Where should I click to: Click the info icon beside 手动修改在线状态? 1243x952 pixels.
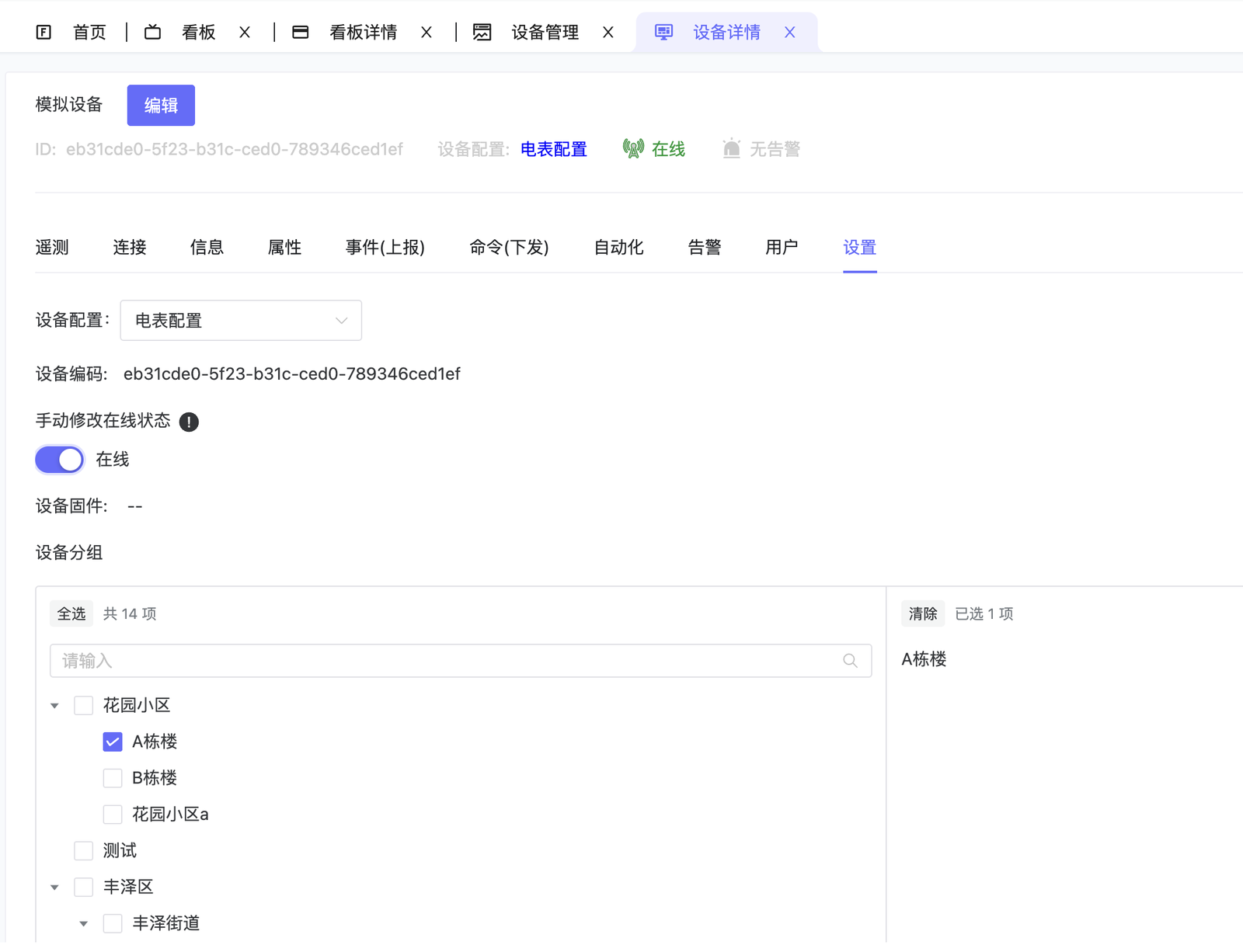pos(189,422)
